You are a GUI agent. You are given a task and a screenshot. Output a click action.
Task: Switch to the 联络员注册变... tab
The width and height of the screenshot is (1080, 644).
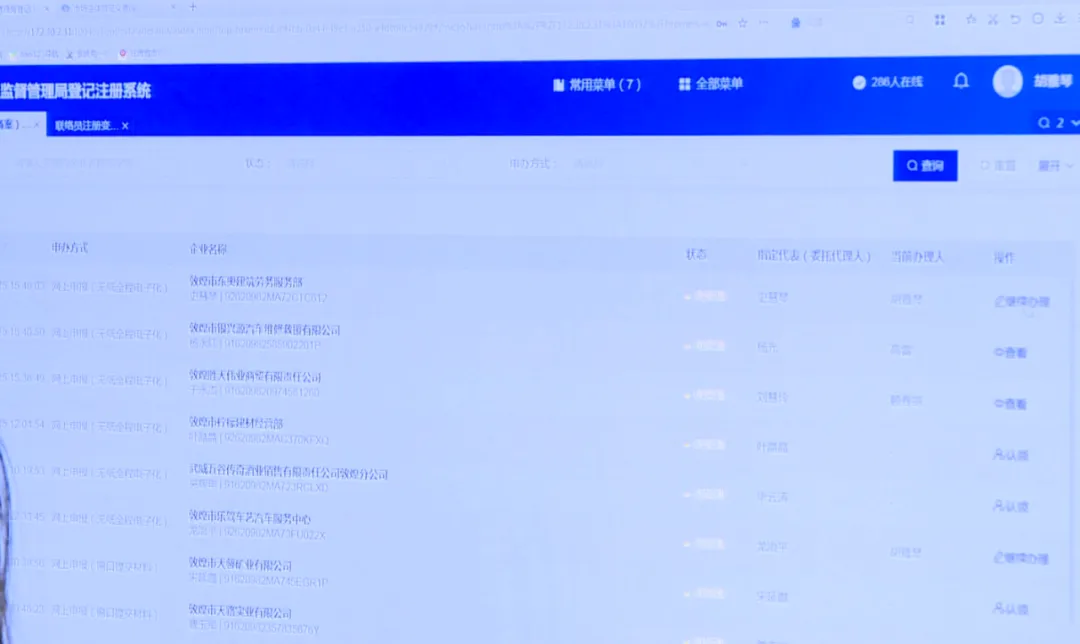tap(86, 126)
